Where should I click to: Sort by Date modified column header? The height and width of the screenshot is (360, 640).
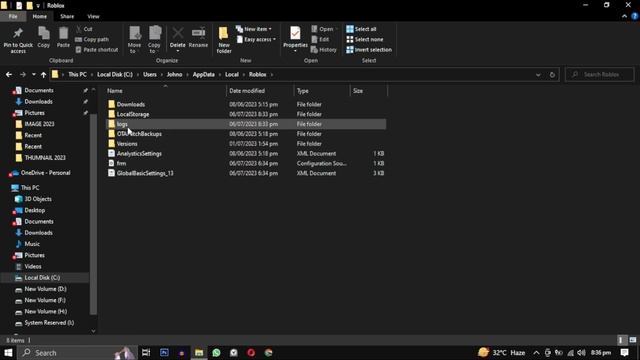coord(247,91)
